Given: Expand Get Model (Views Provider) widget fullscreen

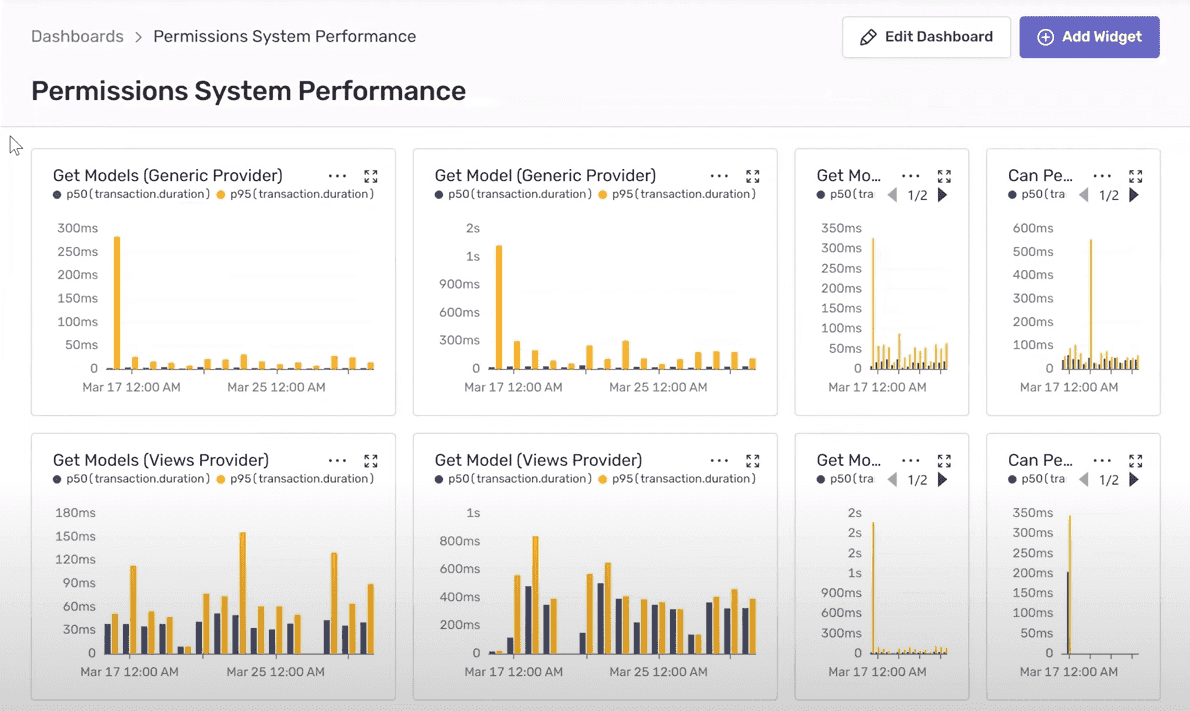Looking at the screenshot, I should [752, 461].
